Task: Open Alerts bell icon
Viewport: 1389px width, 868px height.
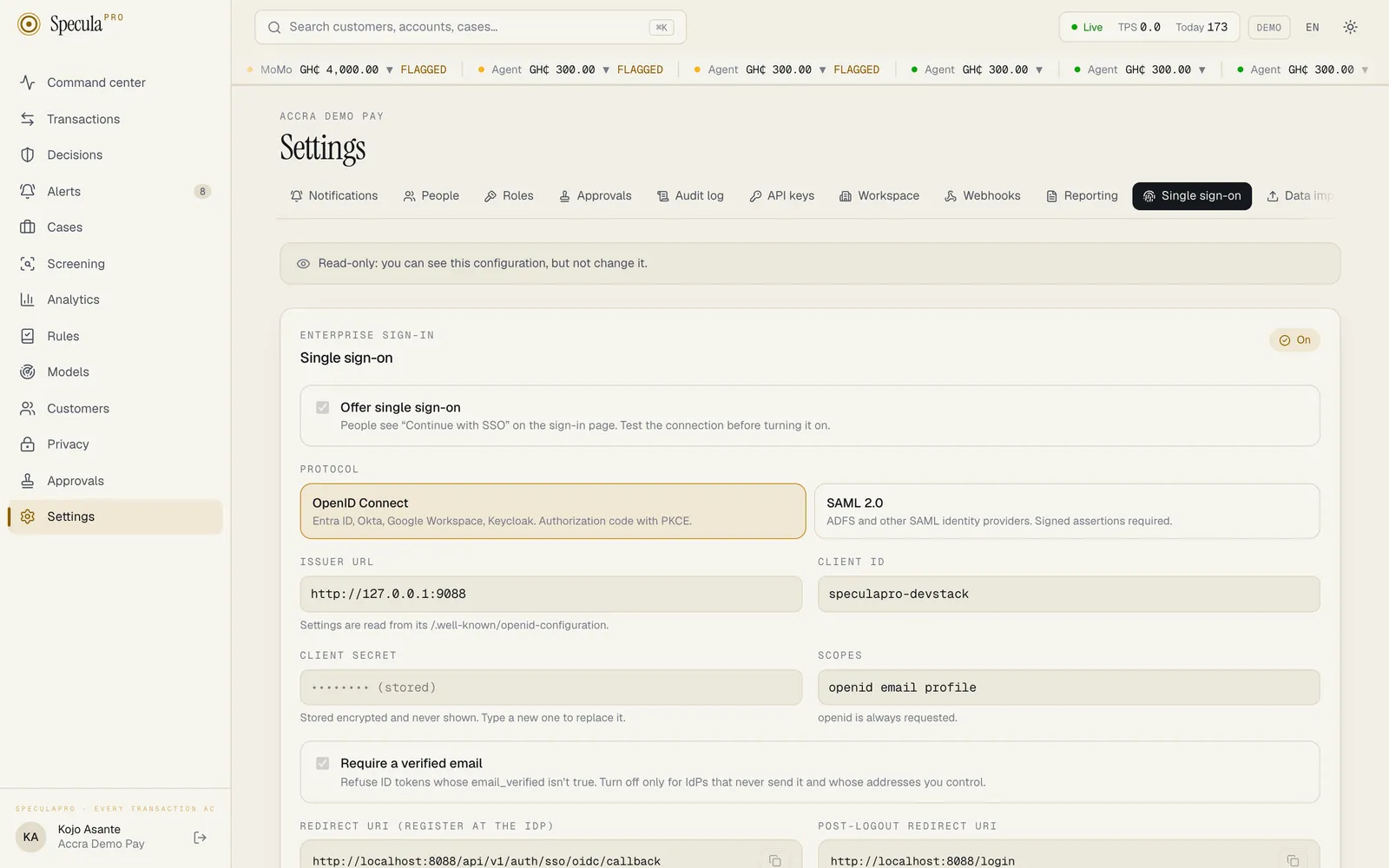Action: click(x=28, y=191)
